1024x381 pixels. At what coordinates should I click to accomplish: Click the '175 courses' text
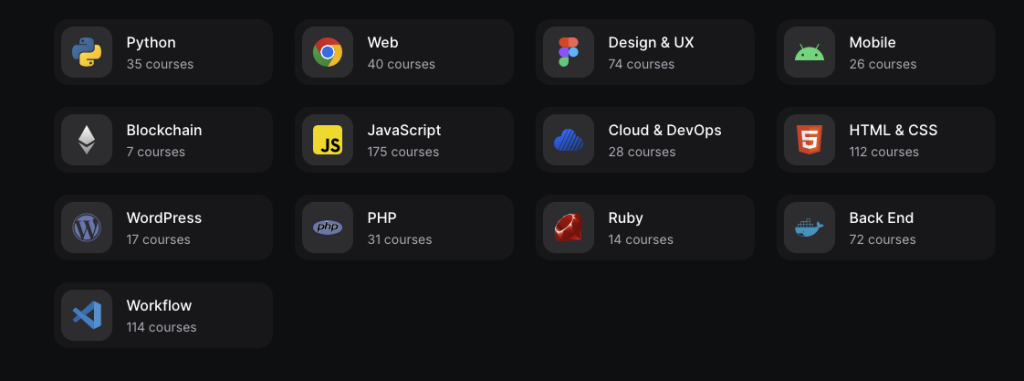(x=403, y=152)
